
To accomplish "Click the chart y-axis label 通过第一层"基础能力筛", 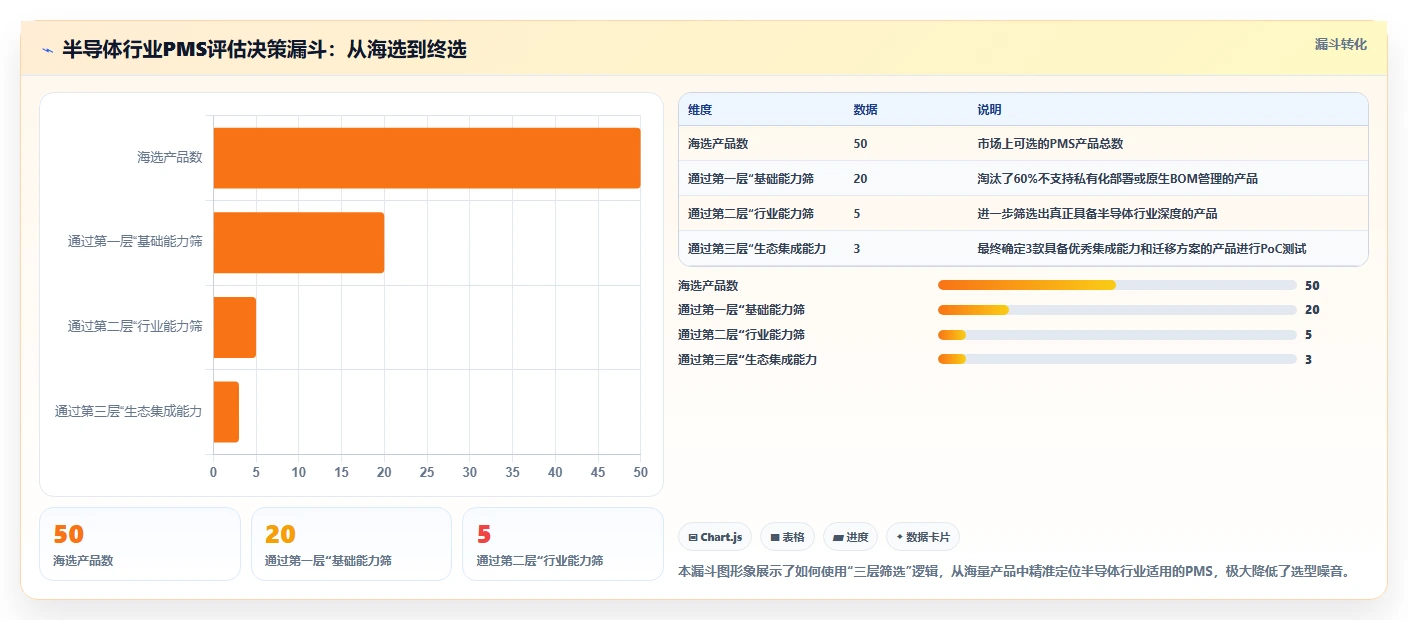I will click(135, 242).
